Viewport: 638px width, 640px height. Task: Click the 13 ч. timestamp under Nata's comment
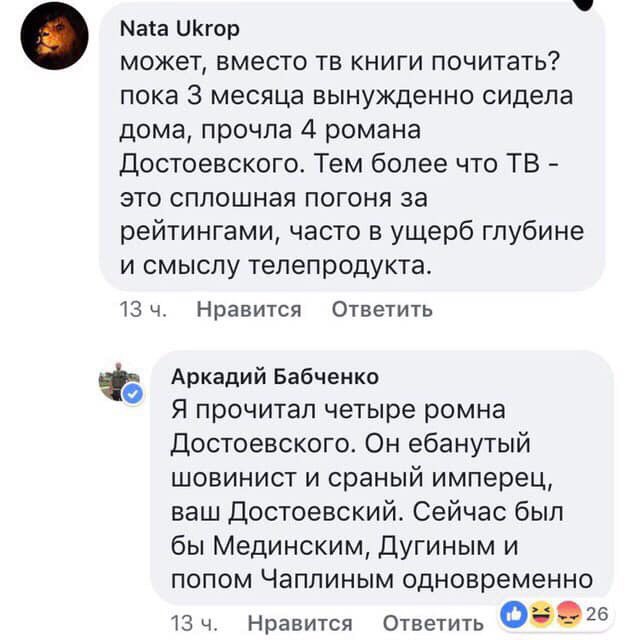click(x=142, y=309)
